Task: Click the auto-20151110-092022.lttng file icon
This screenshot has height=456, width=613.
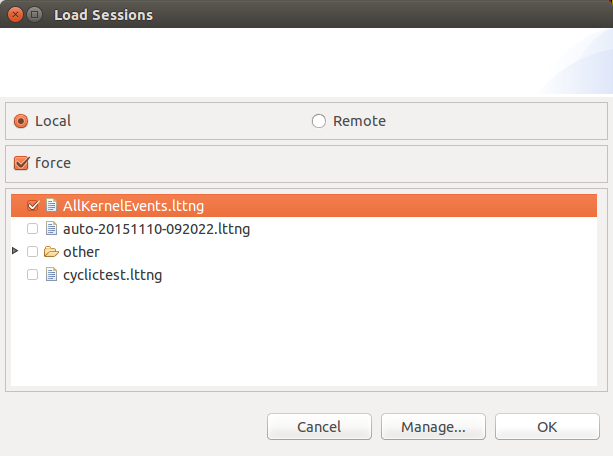Action: tap(51, 229)
